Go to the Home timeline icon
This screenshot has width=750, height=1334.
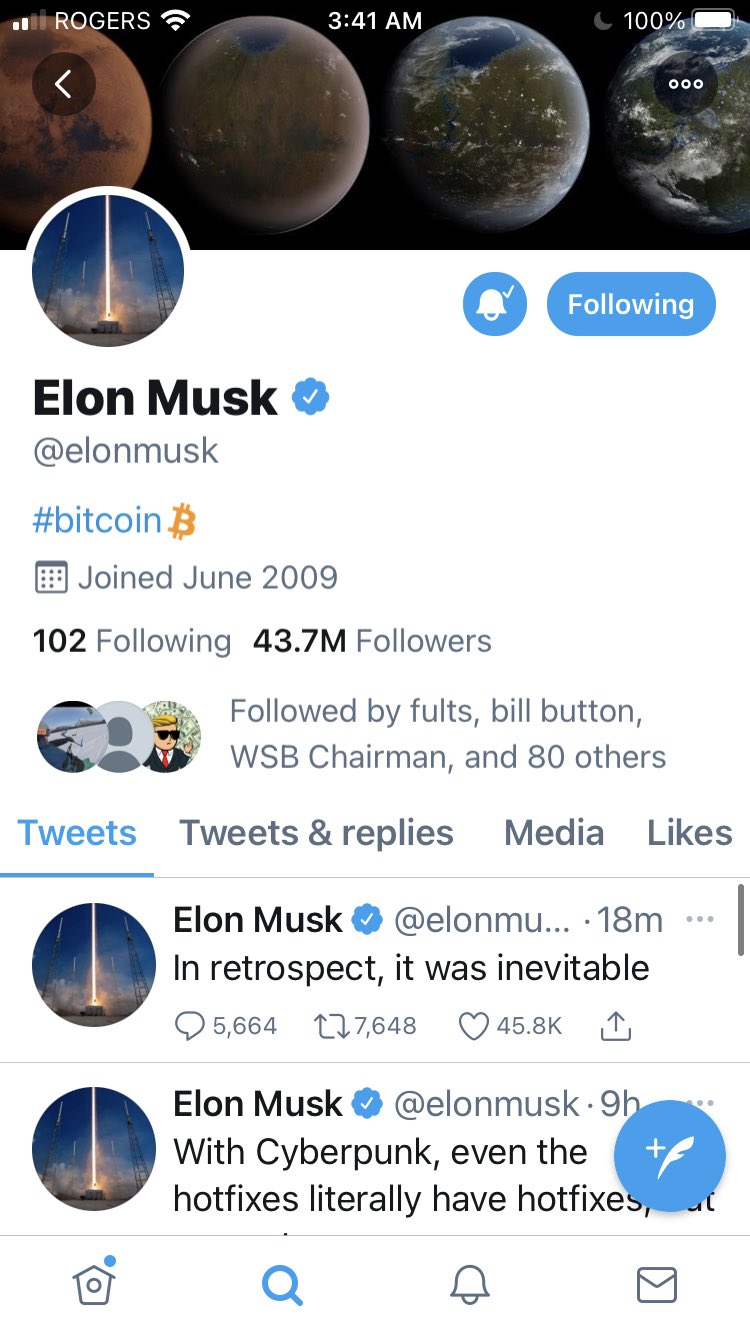94,1284
